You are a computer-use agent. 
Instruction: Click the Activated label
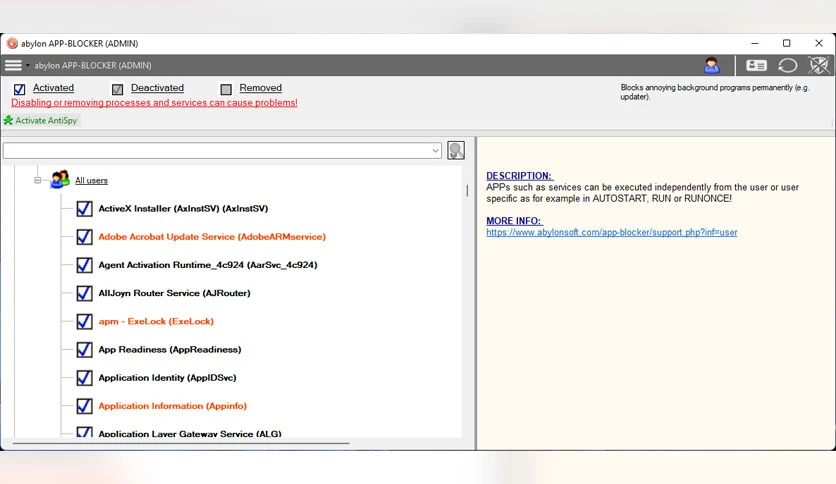point(53,88)
